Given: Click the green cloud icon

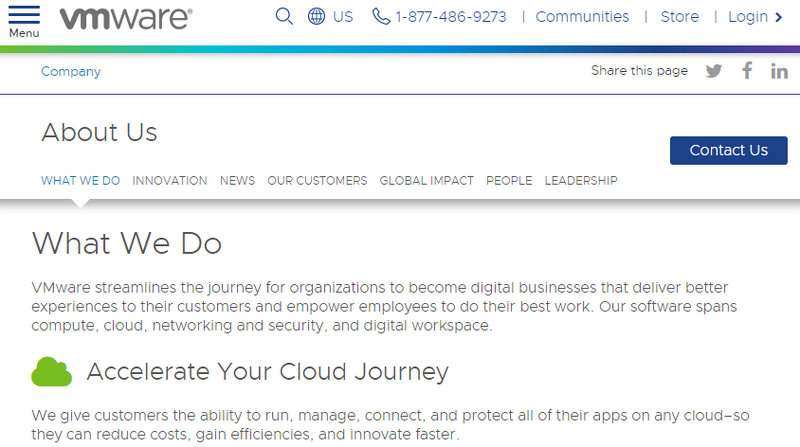Looking at the screenshot, I should click(52, 371).
